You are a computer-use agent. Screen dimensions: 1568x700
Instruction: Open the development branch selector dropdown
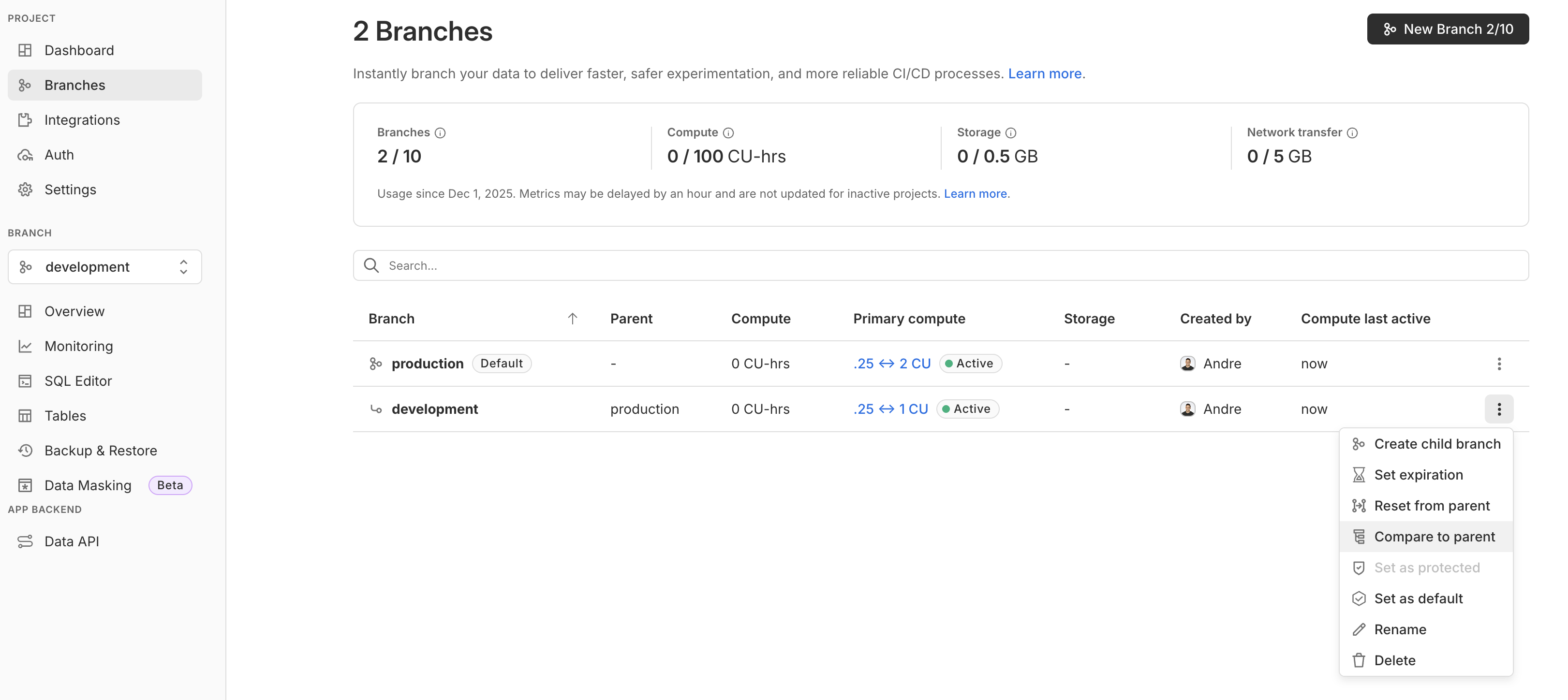(104, 267)
